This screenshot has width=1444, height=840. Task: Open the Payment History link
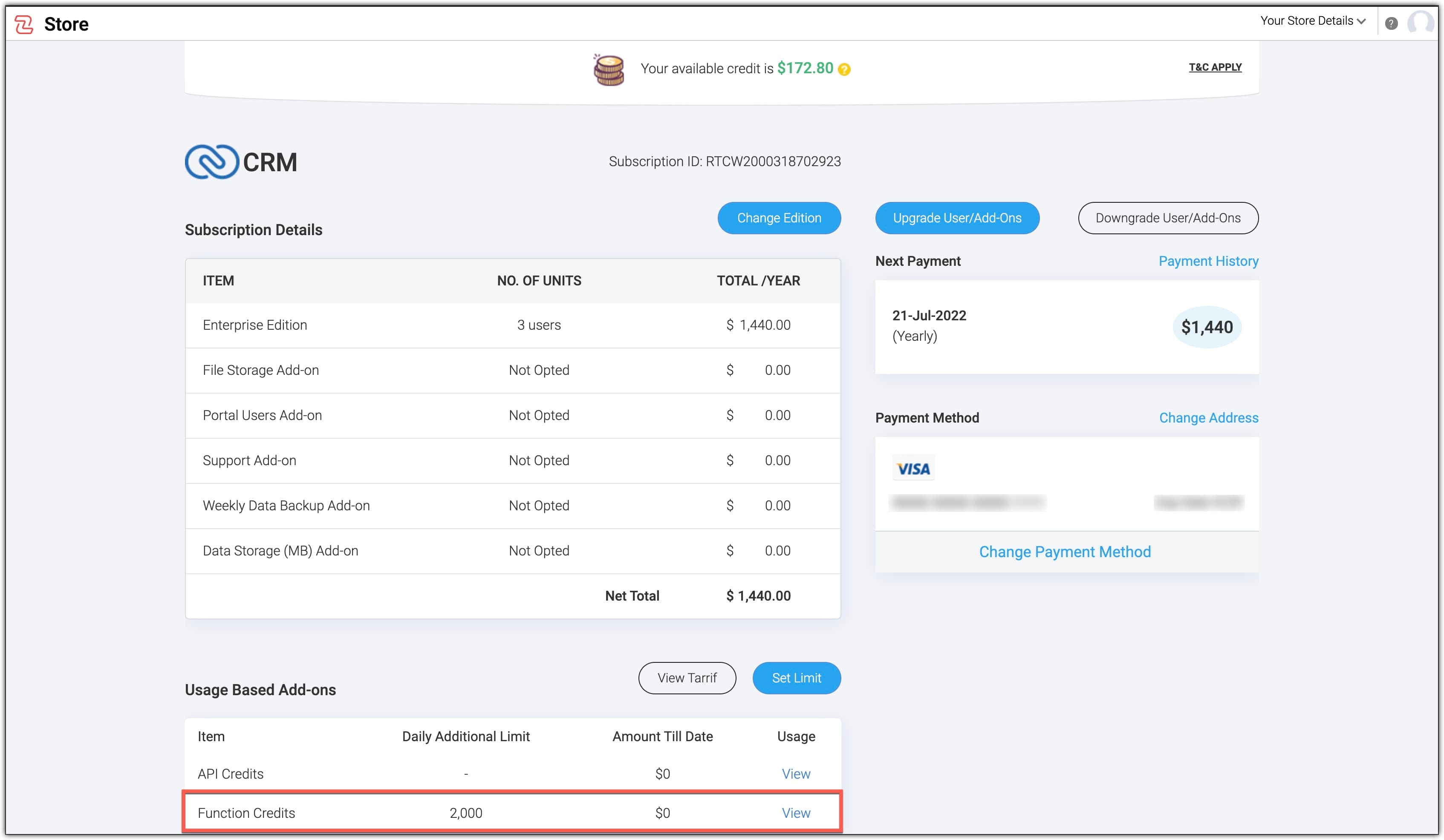1208,261
